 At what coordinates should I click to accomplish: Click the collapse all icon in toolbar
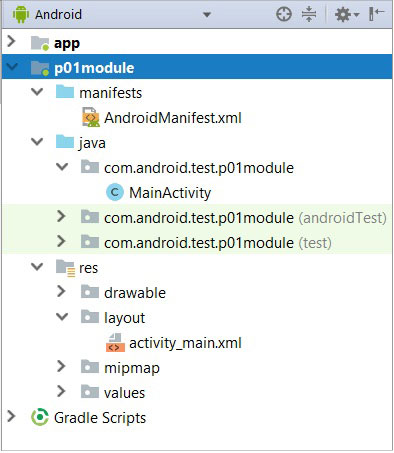pos(309,14)
